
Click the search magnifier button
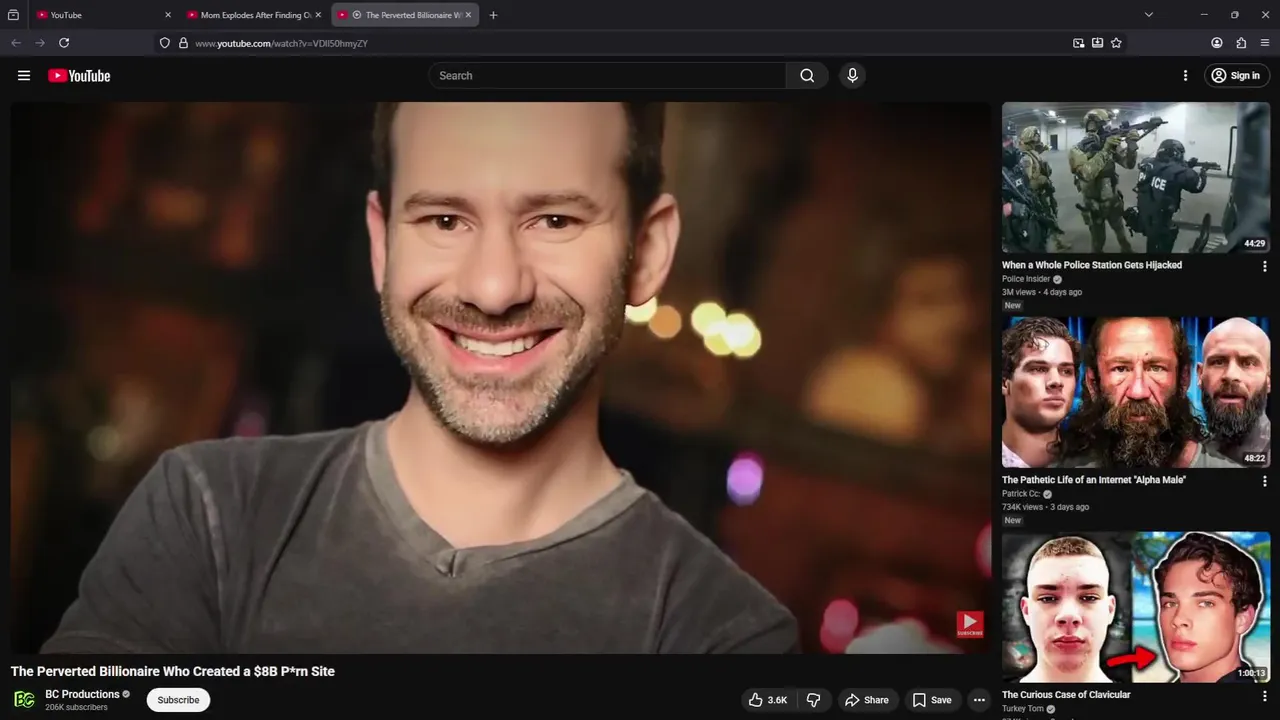(x=807, y=76)
